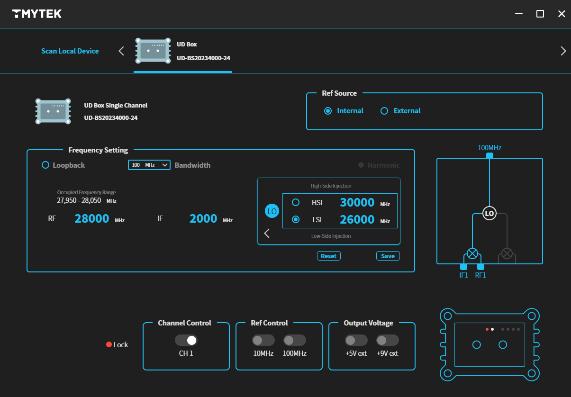Click the IF value 2000
Image resolution: width=571 pixels, height=397 pixels.
203,219
